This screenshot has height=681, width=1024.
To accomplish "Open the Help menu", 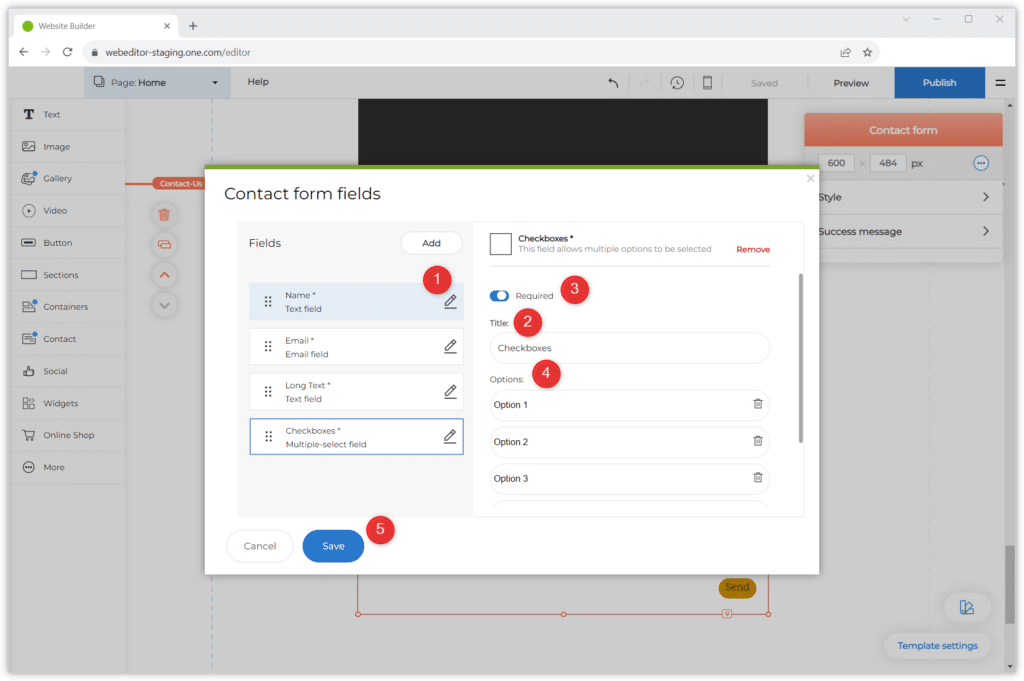I will point(258,82).
